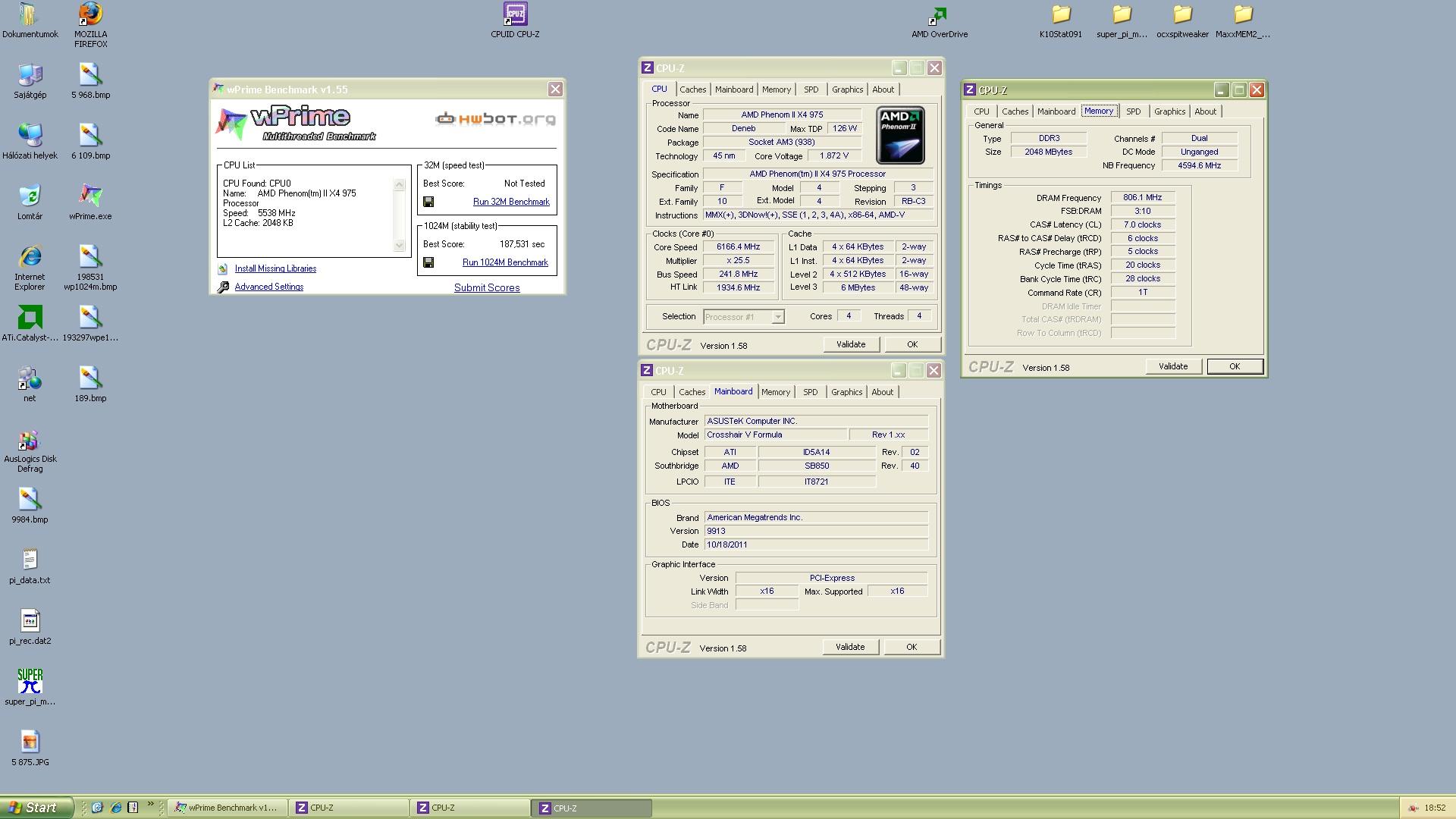
Task: Click Run 32M Benchmark link
Action: tap(511, 202)
